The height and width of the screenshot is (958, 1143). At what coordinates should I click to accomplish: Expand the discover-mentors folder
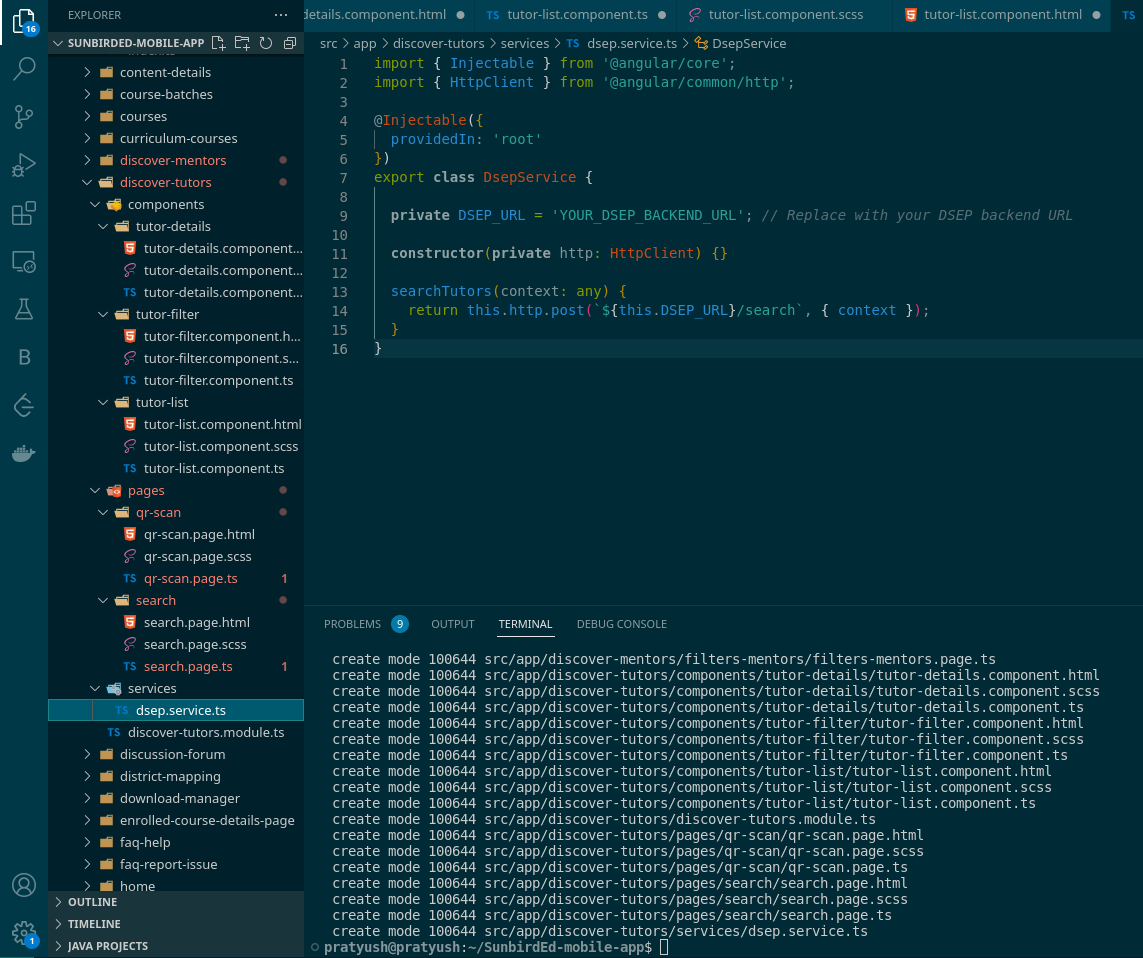click(172, 160)
